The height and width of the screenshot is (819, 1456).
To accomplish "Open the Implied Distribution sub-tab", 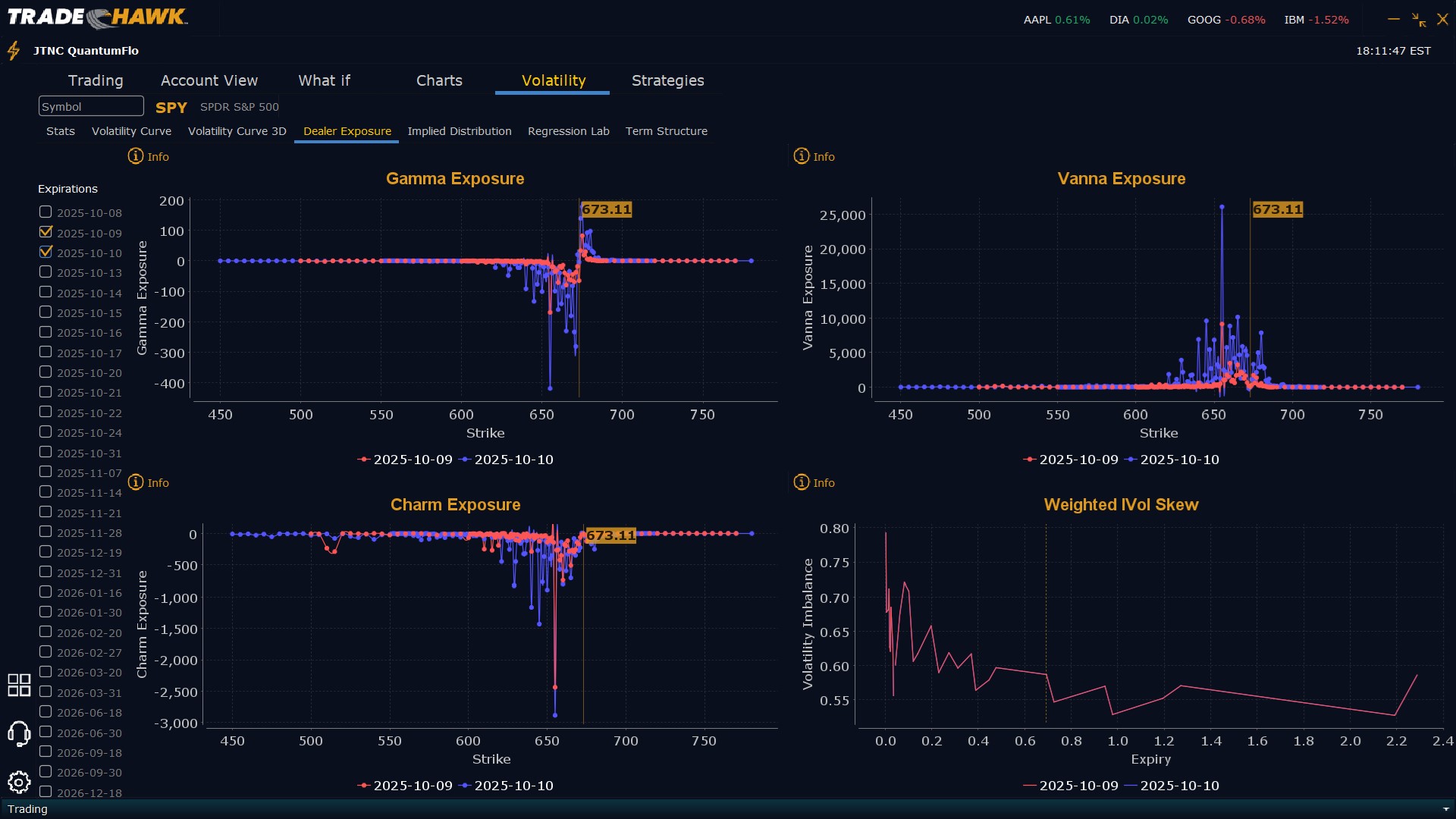I will 459,131.
